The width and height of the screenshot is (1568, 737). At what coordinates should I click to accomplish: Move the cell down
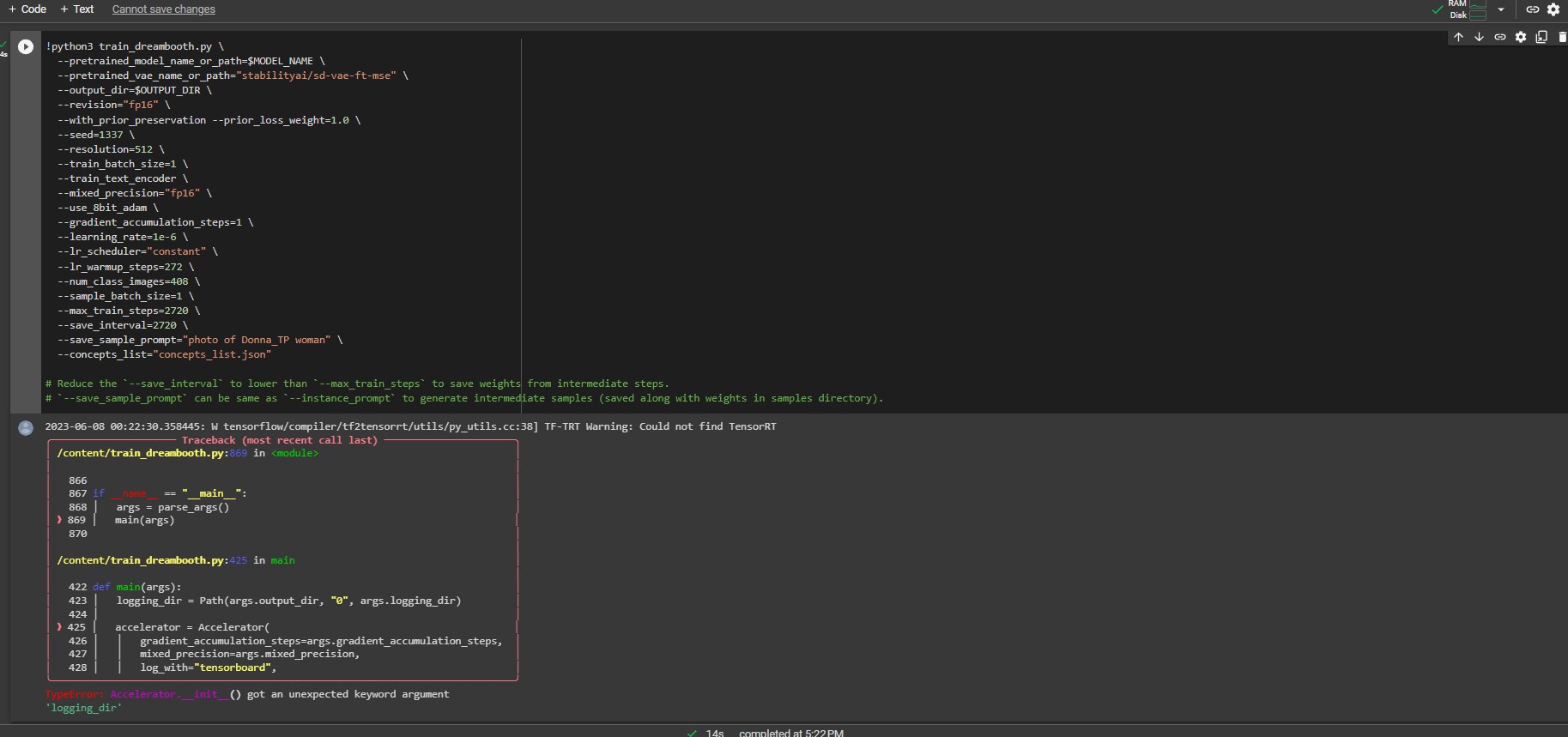(x=1479, y=37)
